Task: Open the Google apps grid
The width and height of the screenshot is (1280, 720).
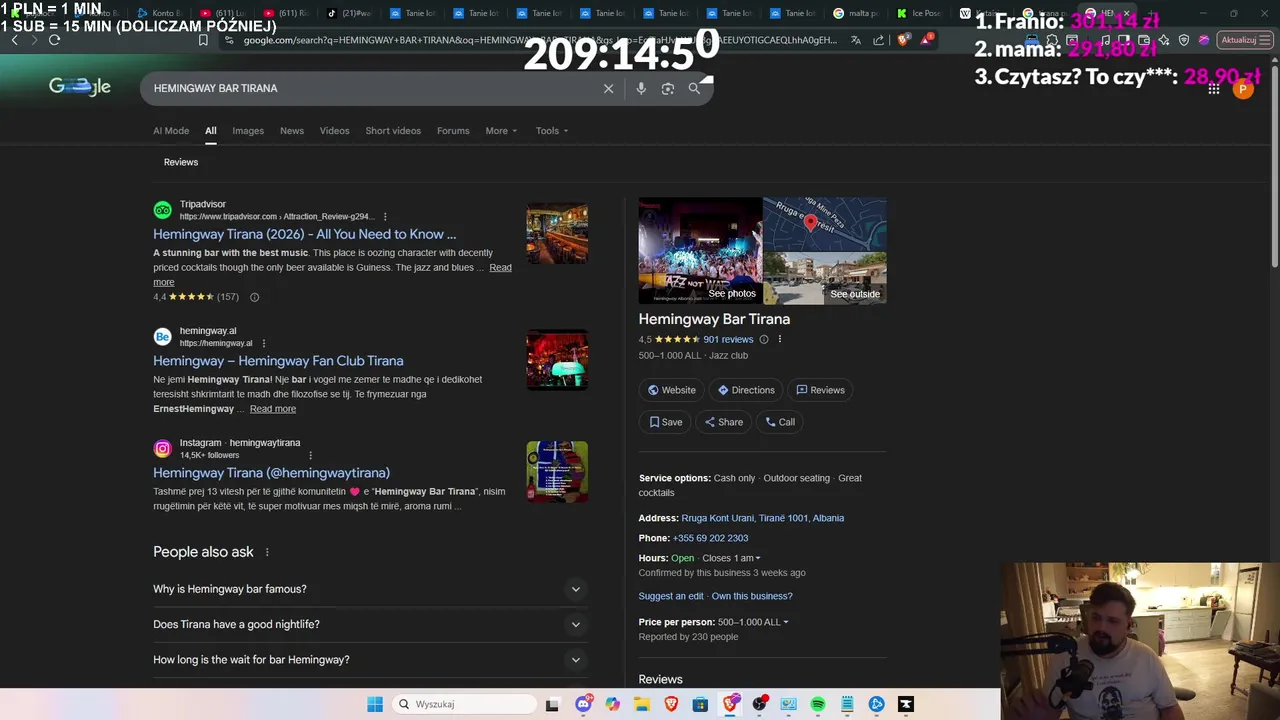Action: pyautogui.click(x=1213, y=89)
